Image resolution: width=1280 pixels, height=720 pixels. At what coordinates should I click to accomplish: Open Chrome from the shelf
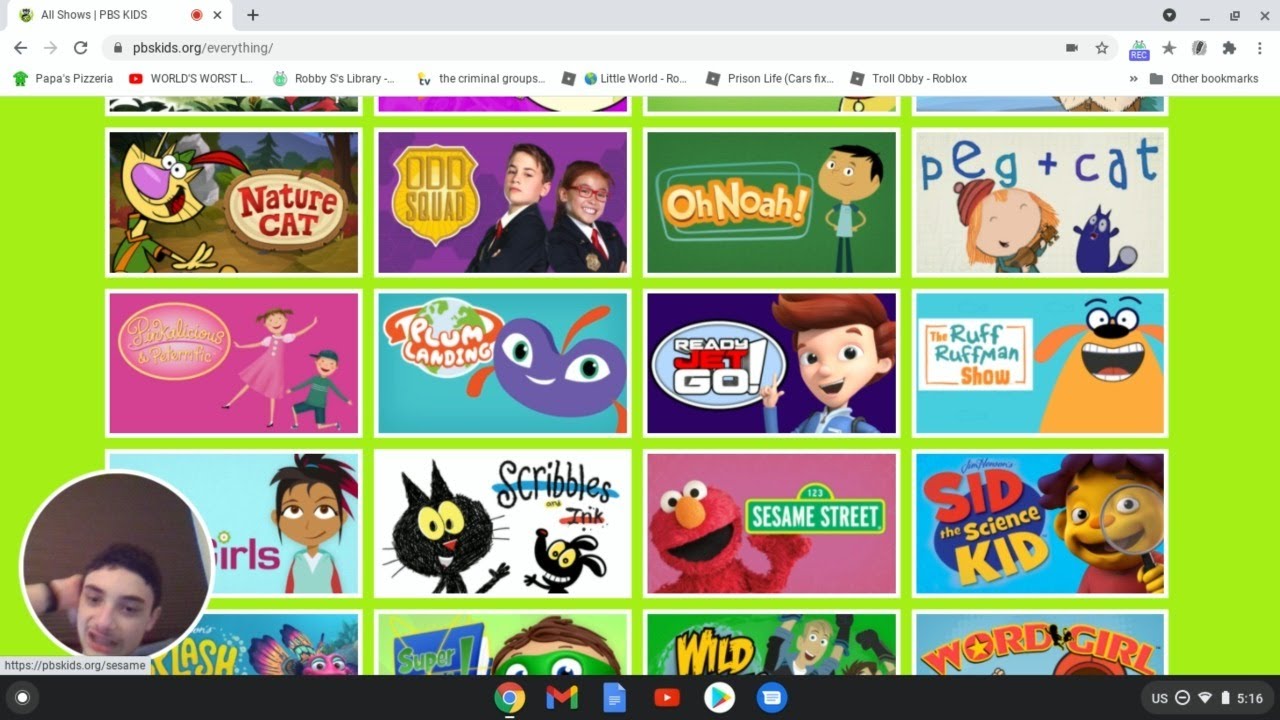point(510,698)
